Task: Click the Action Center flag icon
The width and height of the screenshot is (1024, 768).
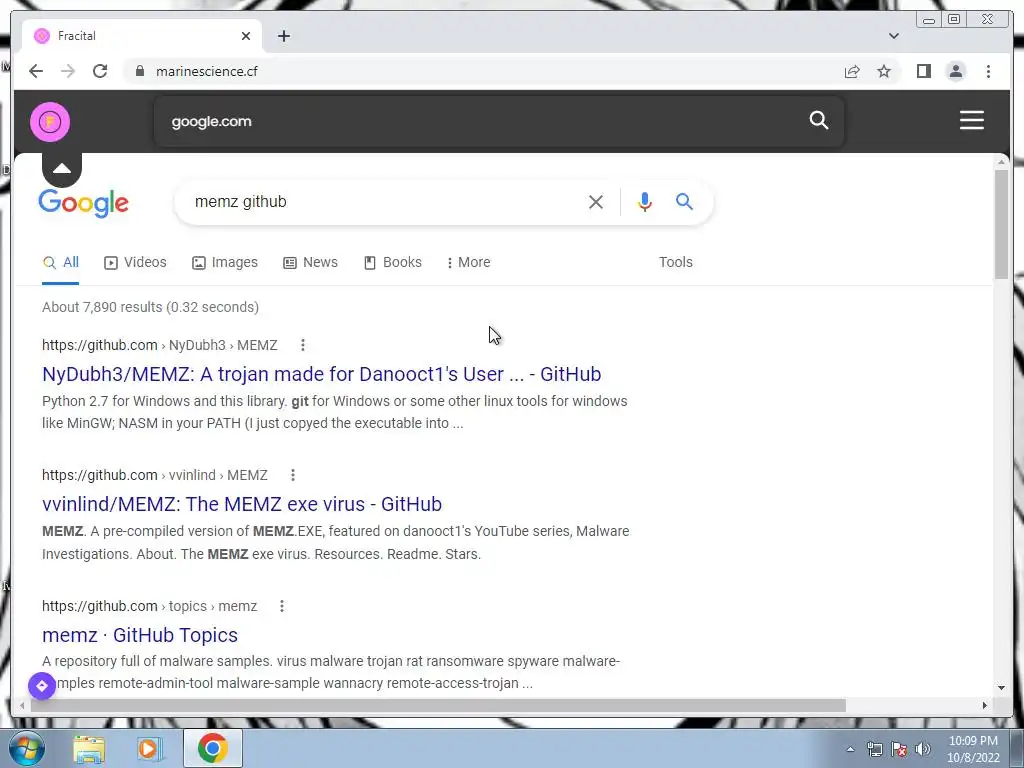Action: click(x=899, y=749)
